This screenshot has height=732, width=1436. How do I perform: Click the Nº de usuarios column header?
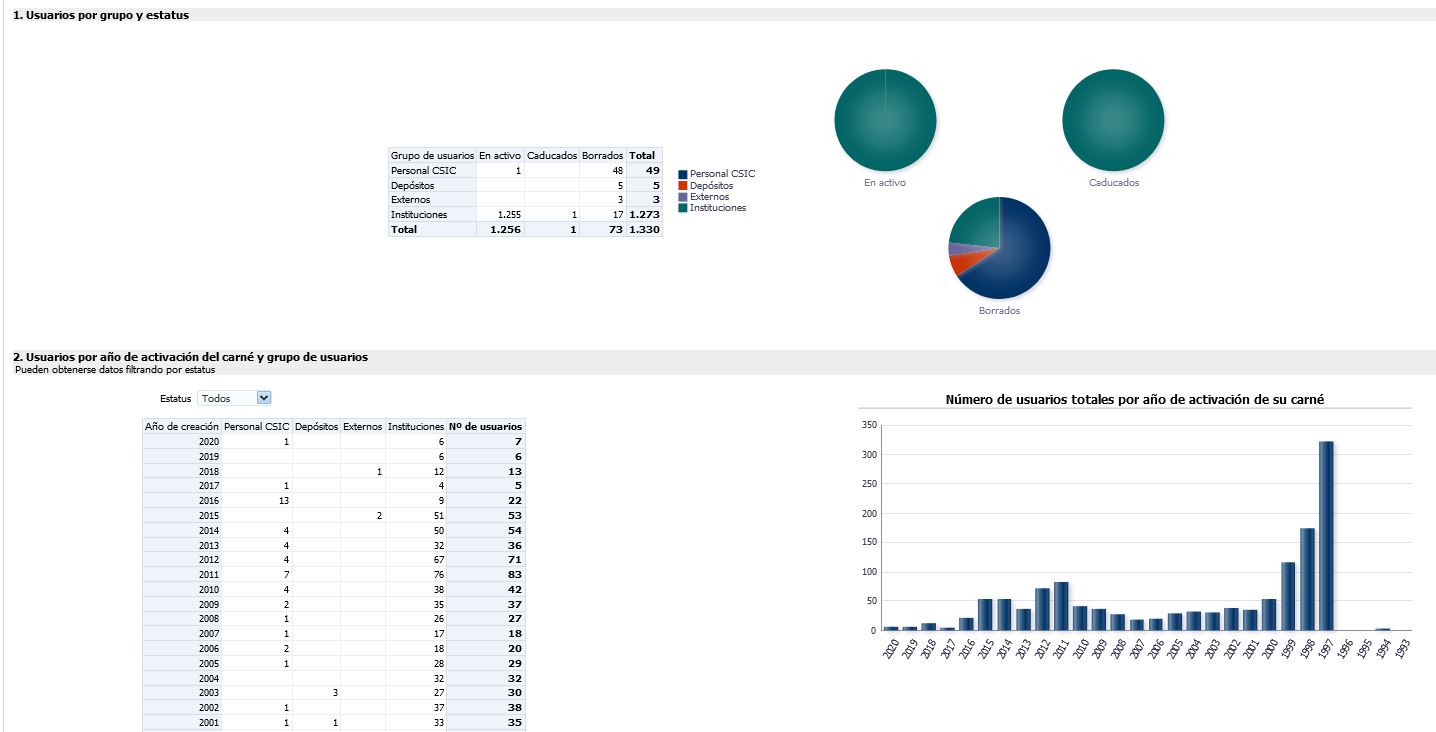point(485,426)
